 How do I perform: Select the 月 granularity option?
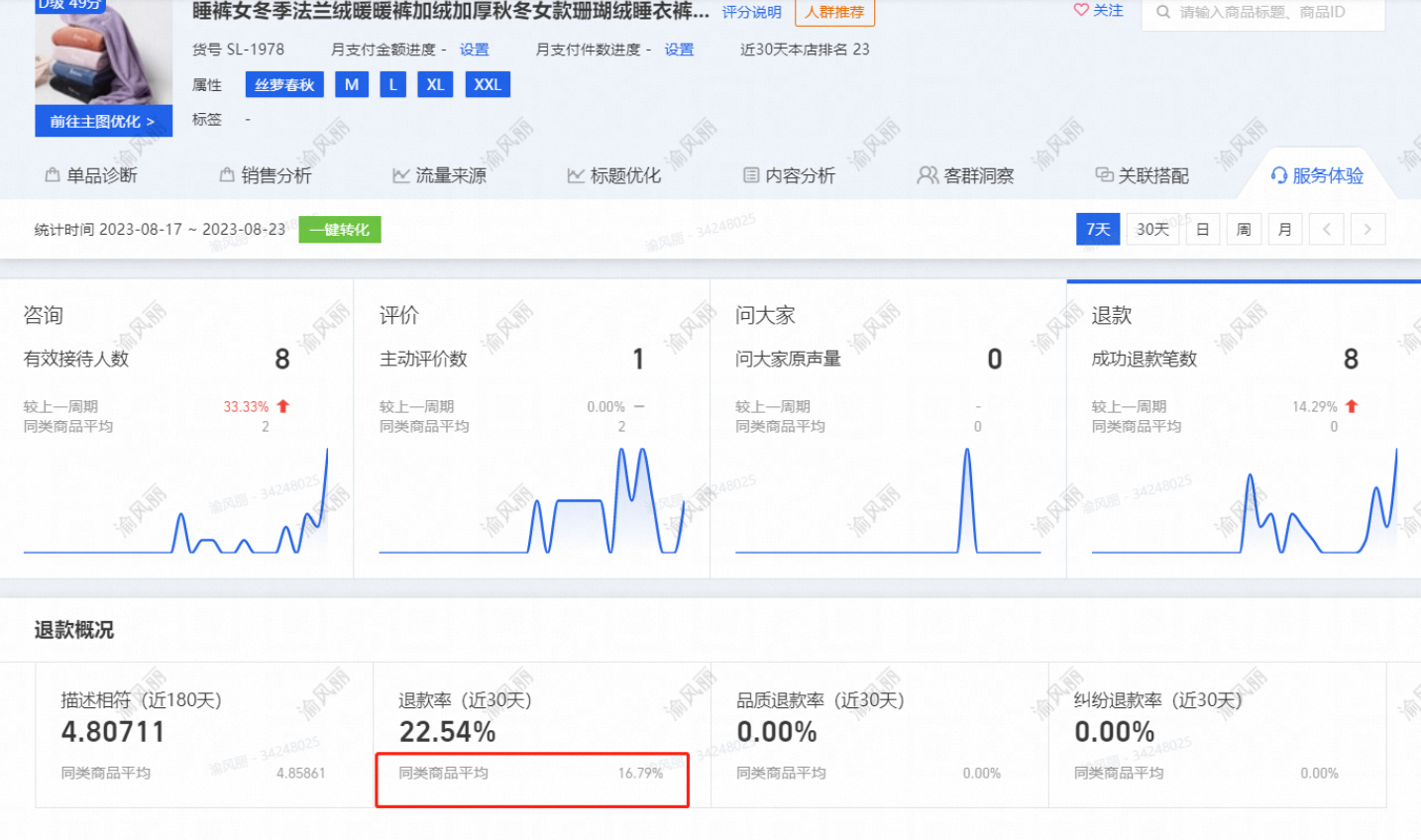coord(1285,229)
